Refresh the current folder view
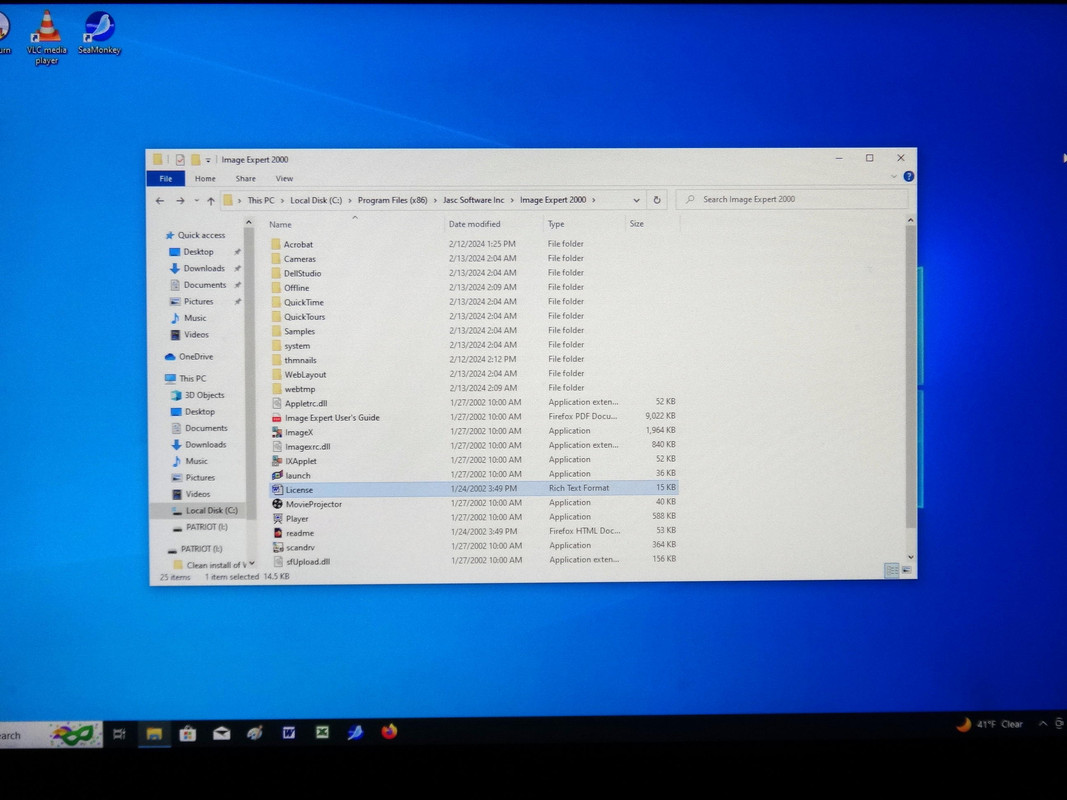Image resolution: width=1067 pixels, height=800 pixels. click(x=657, y=200)
